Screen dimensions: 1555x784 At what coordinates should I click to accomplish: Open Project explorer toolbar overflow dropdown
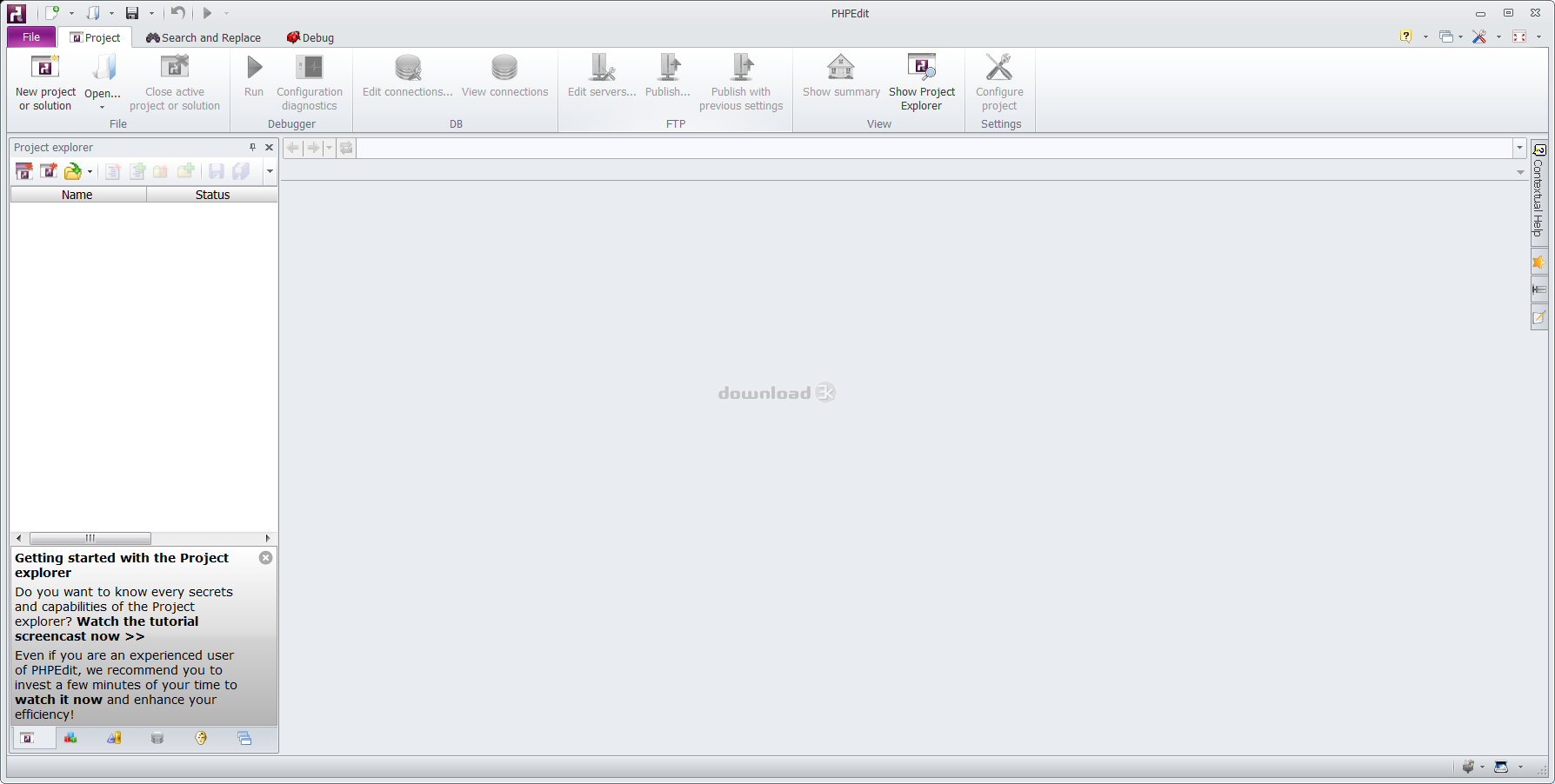270,171
